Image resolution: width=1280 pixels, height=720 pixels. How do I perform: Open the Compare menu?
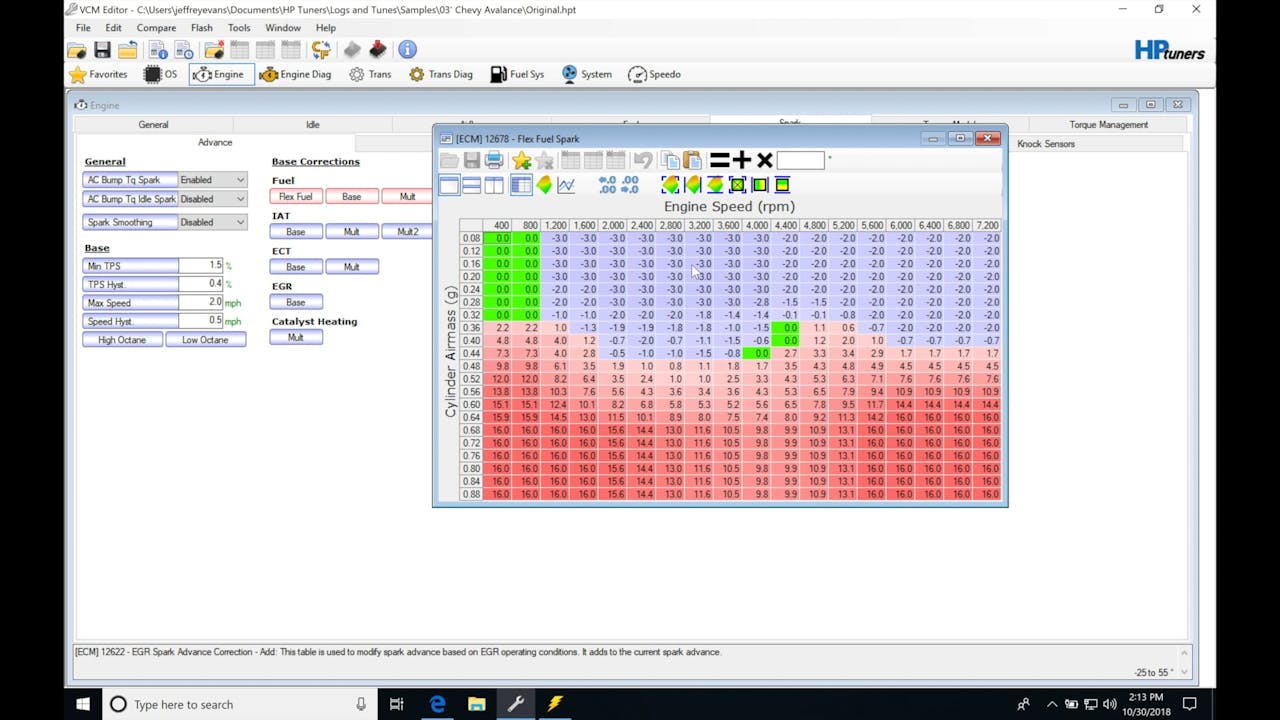click(156, 28)
